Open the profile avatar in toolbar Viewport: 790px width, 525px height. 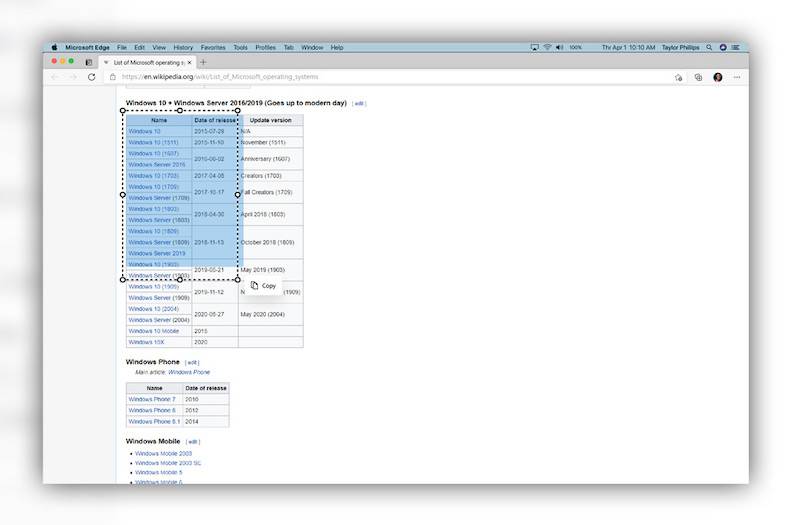coord(718,77)
